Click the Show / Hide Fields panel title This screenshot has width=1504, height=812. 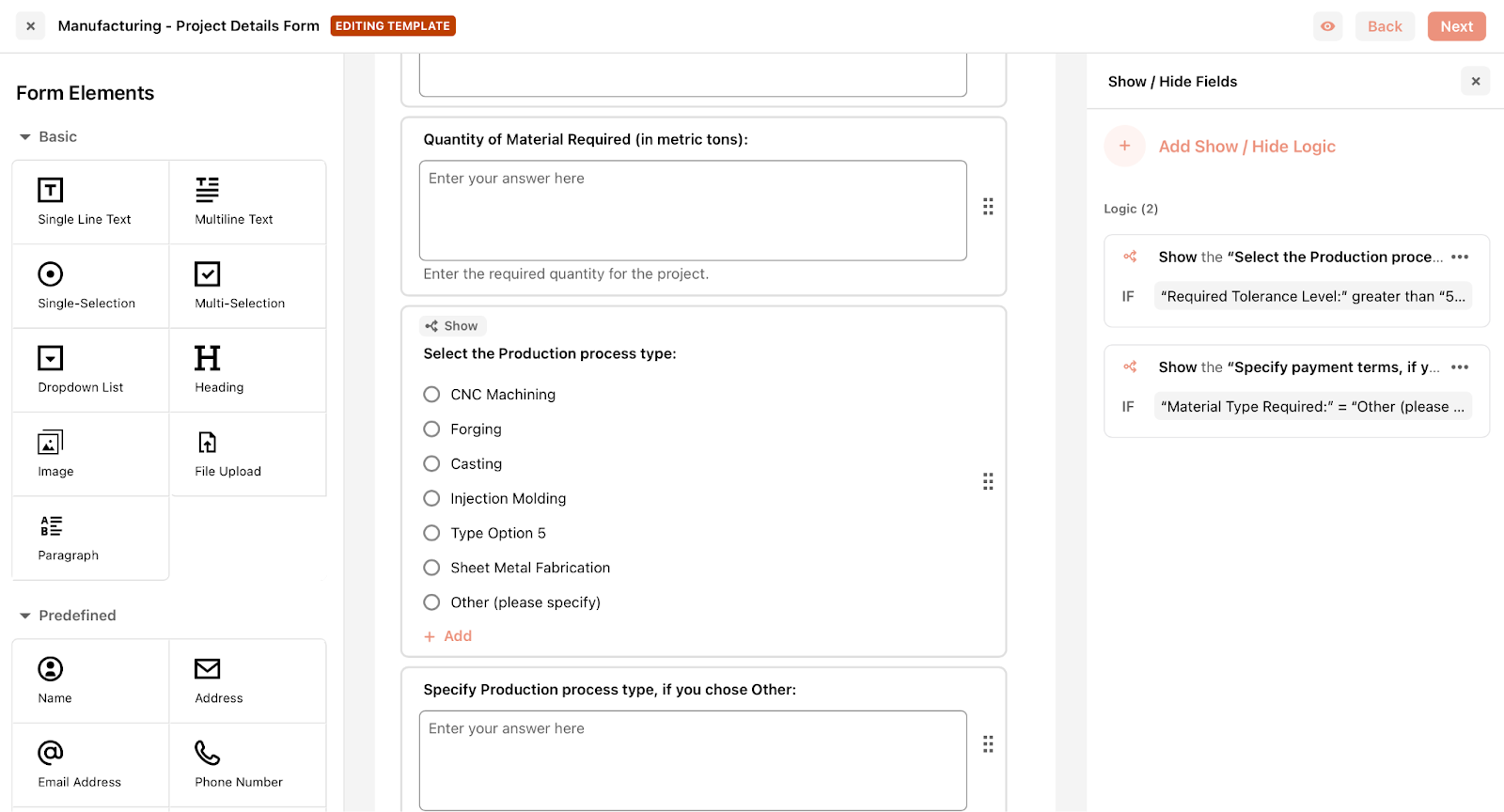[1172, 82]
